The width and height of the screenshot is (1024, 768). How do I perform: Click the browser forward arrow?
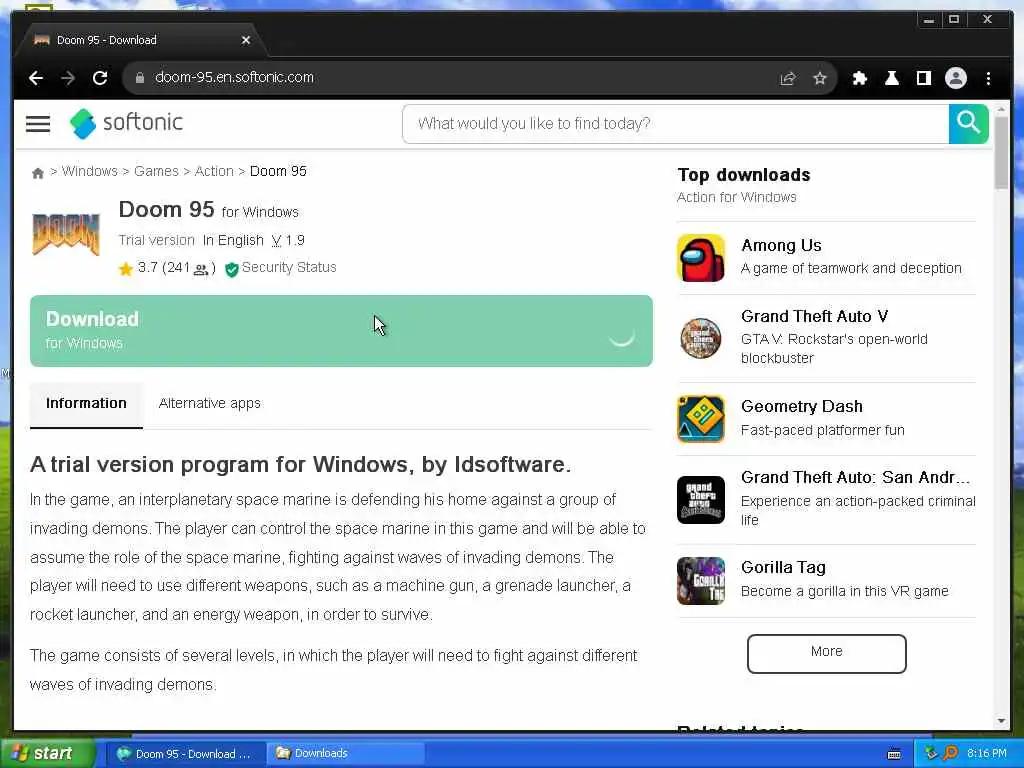[68, 78]
